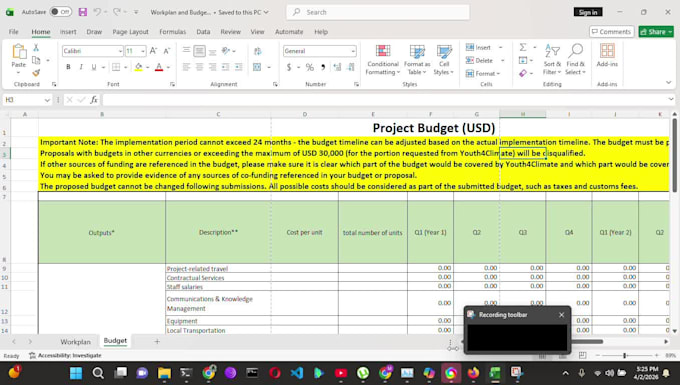Toggle the AutoSave switch
This screenshot has height=385, width=680.
pyautogui.click(x=60, y=12)
